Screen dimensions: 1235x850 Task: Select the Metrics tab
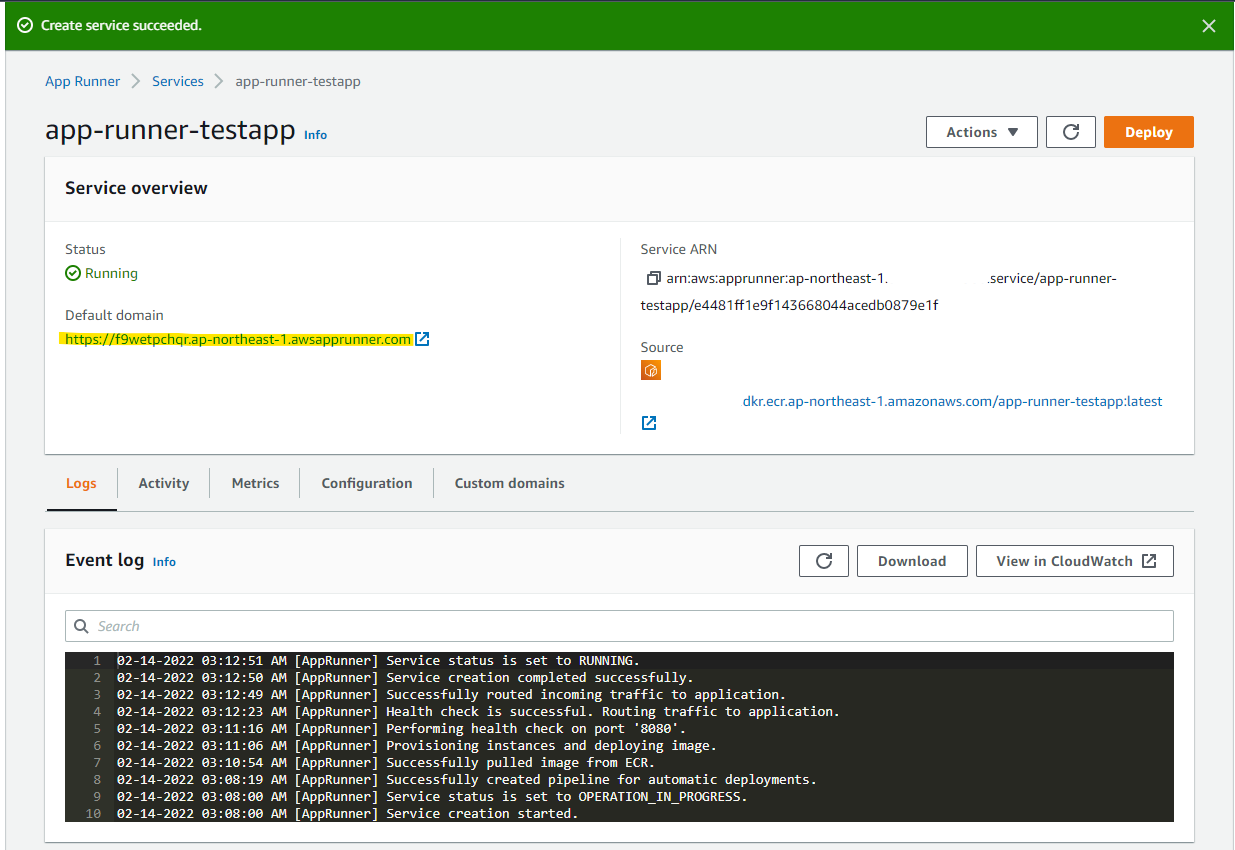[254, 483]
